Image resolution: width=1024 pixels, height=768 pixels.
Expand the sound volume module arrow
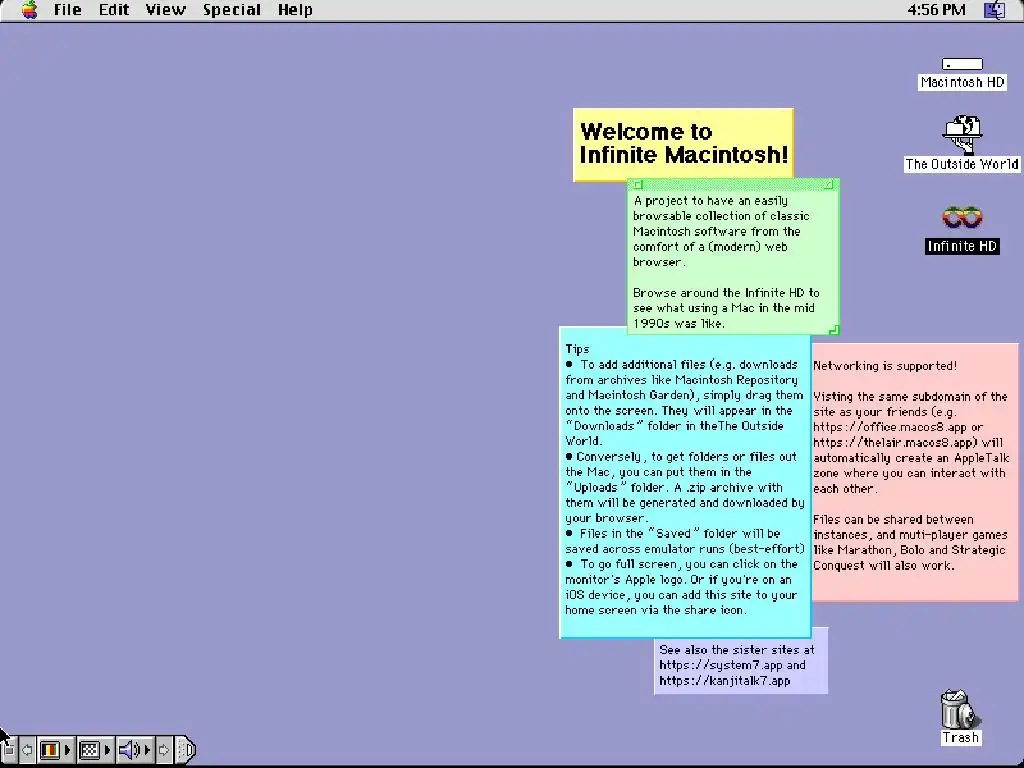[x=147, y=750]
